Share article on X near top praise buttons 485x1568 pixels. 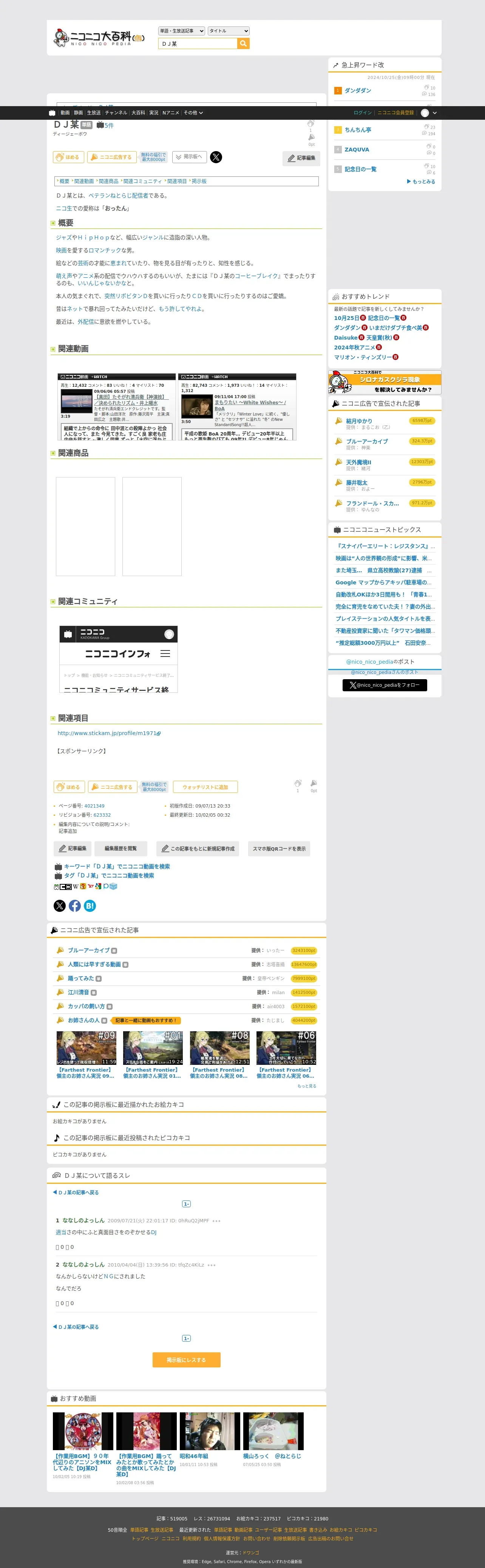pos(216,157)
